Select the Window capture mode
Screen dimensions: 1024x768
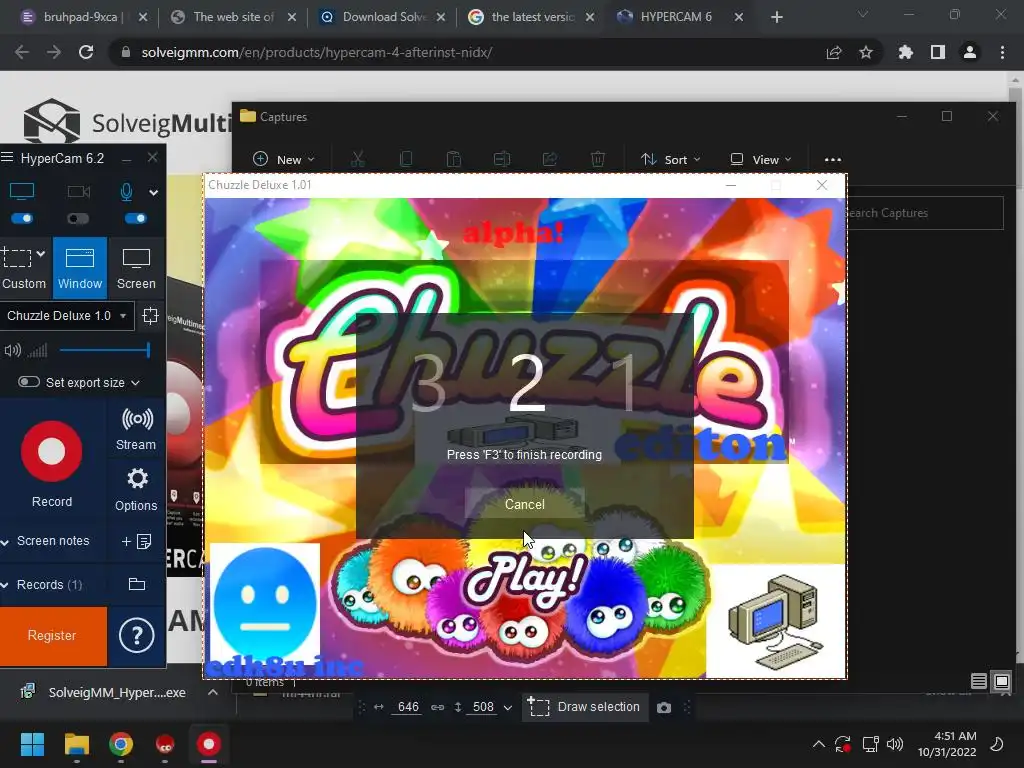point(80,268)
